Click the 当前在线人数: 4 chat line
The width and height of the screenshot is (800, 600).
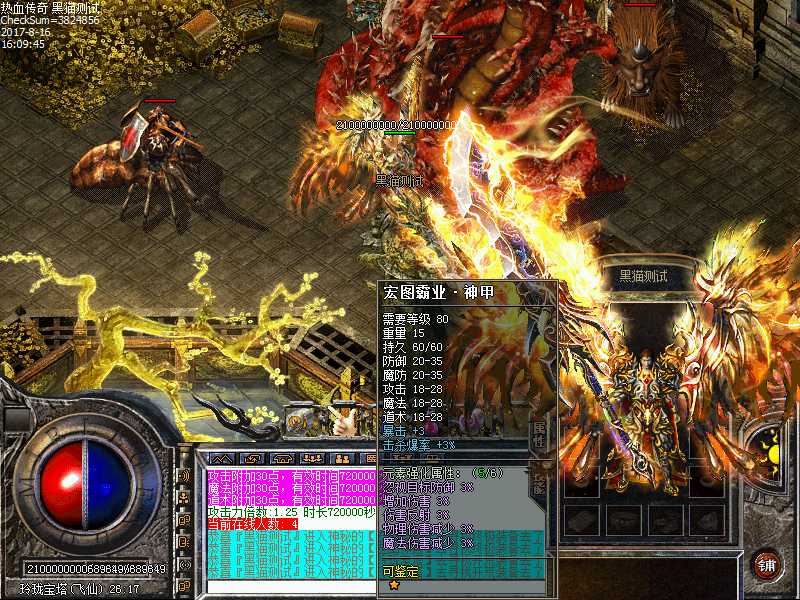click(x=253, y=523)
